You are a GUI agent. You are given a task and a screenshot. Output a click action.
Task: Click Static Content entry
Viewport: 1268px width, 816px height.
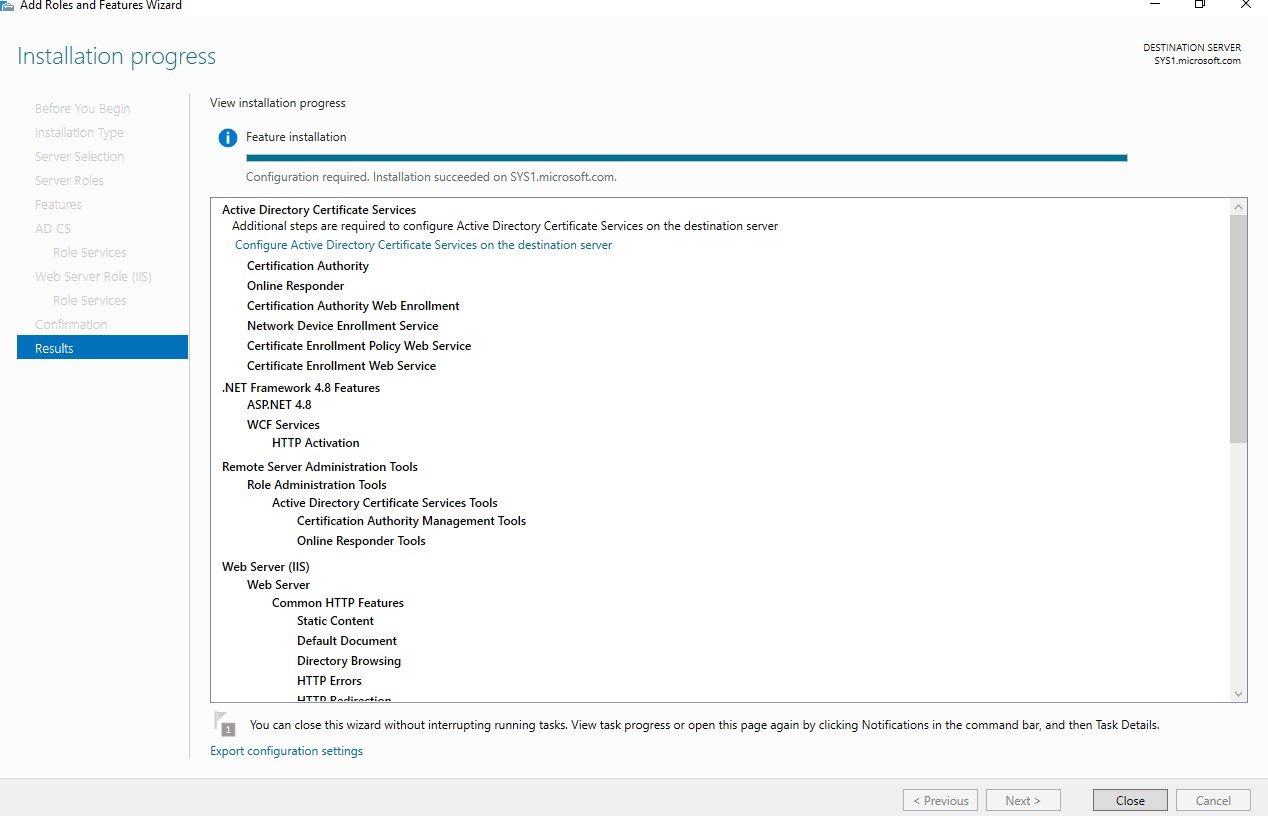click(335, 621)
